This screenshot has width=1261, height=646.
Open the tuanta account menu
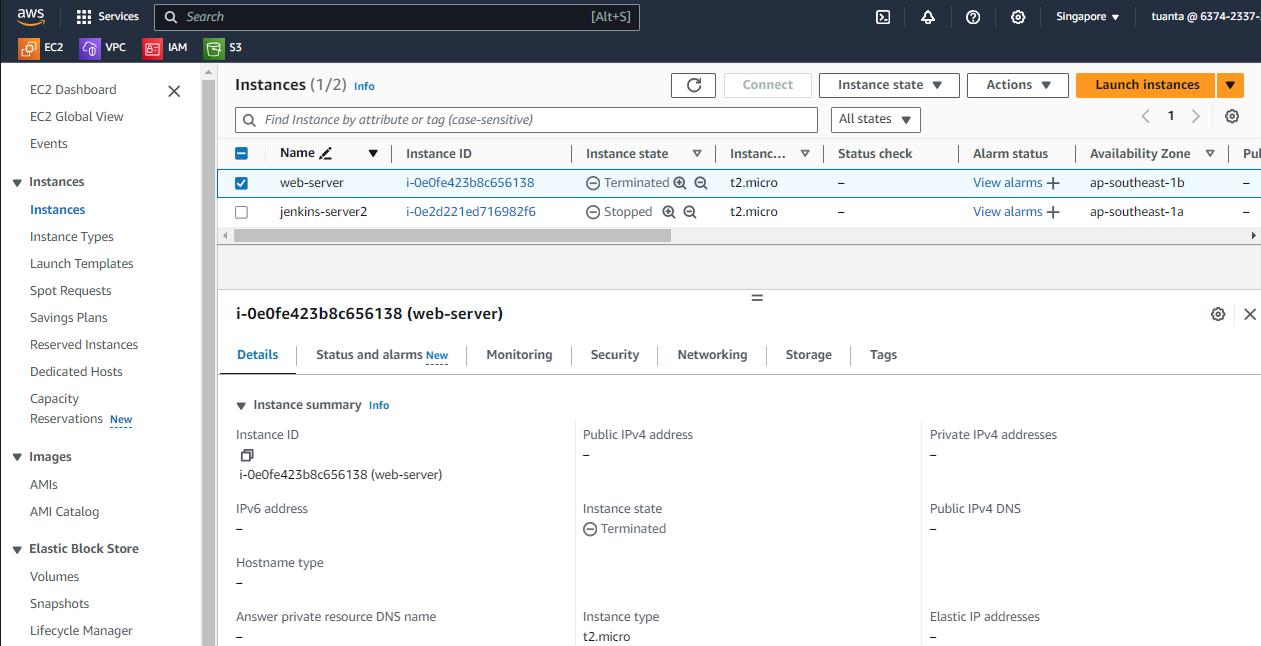tap(1205, 17)
